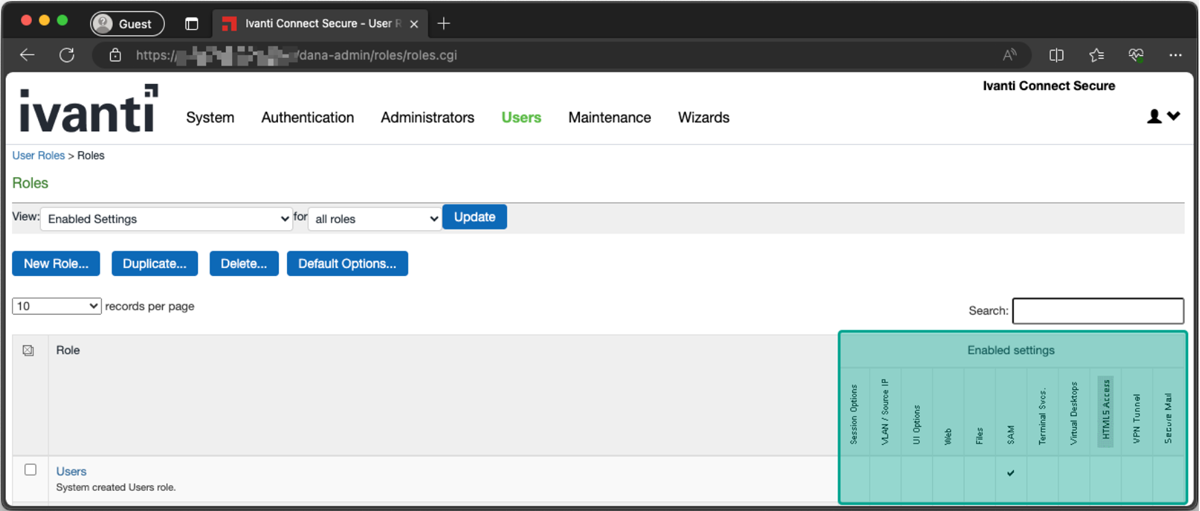Open the all roles filter dropdown

375,219
